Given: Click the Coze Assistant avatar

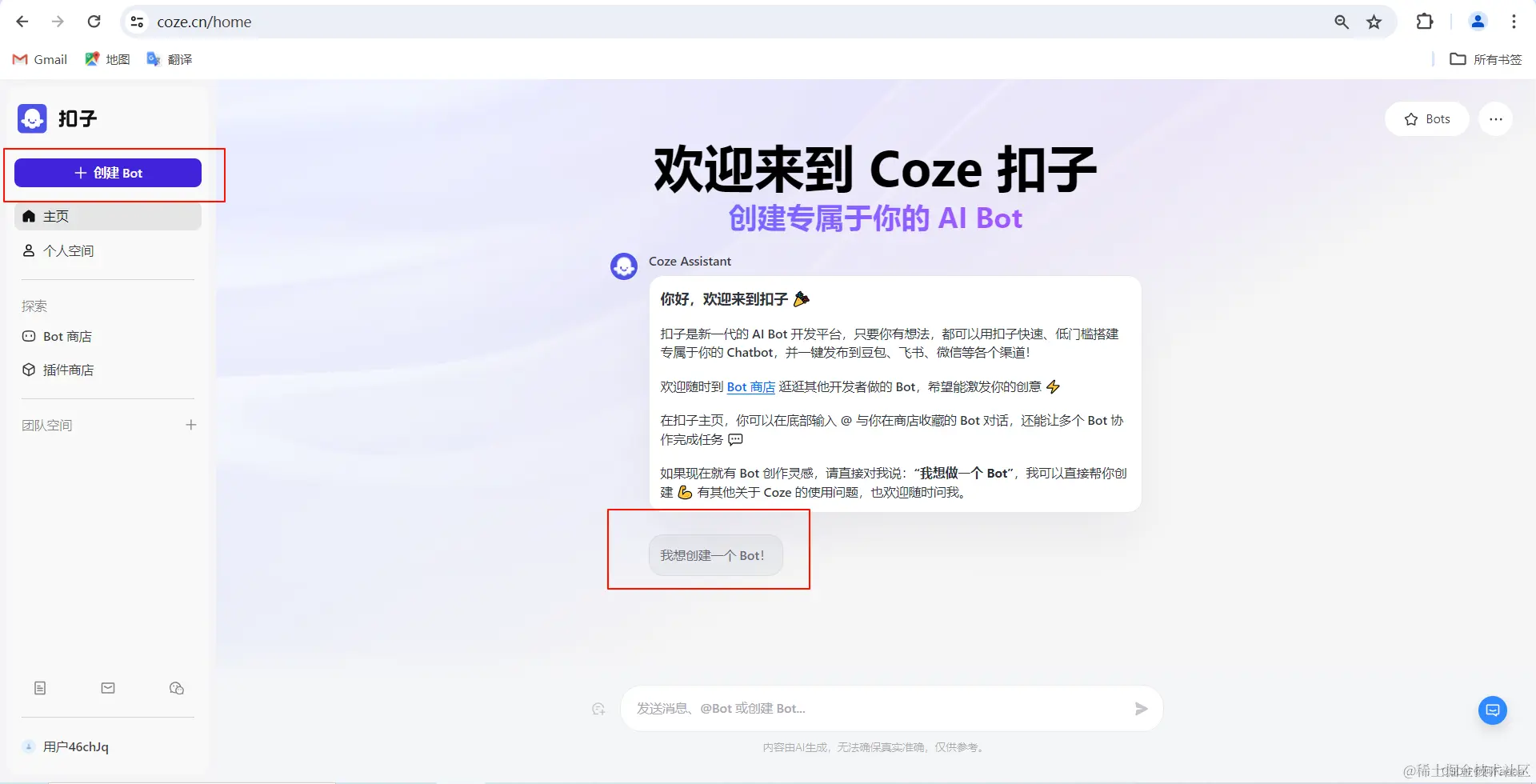Looking at the screenshot, I should pyautogui.click(x=624, y=266).
